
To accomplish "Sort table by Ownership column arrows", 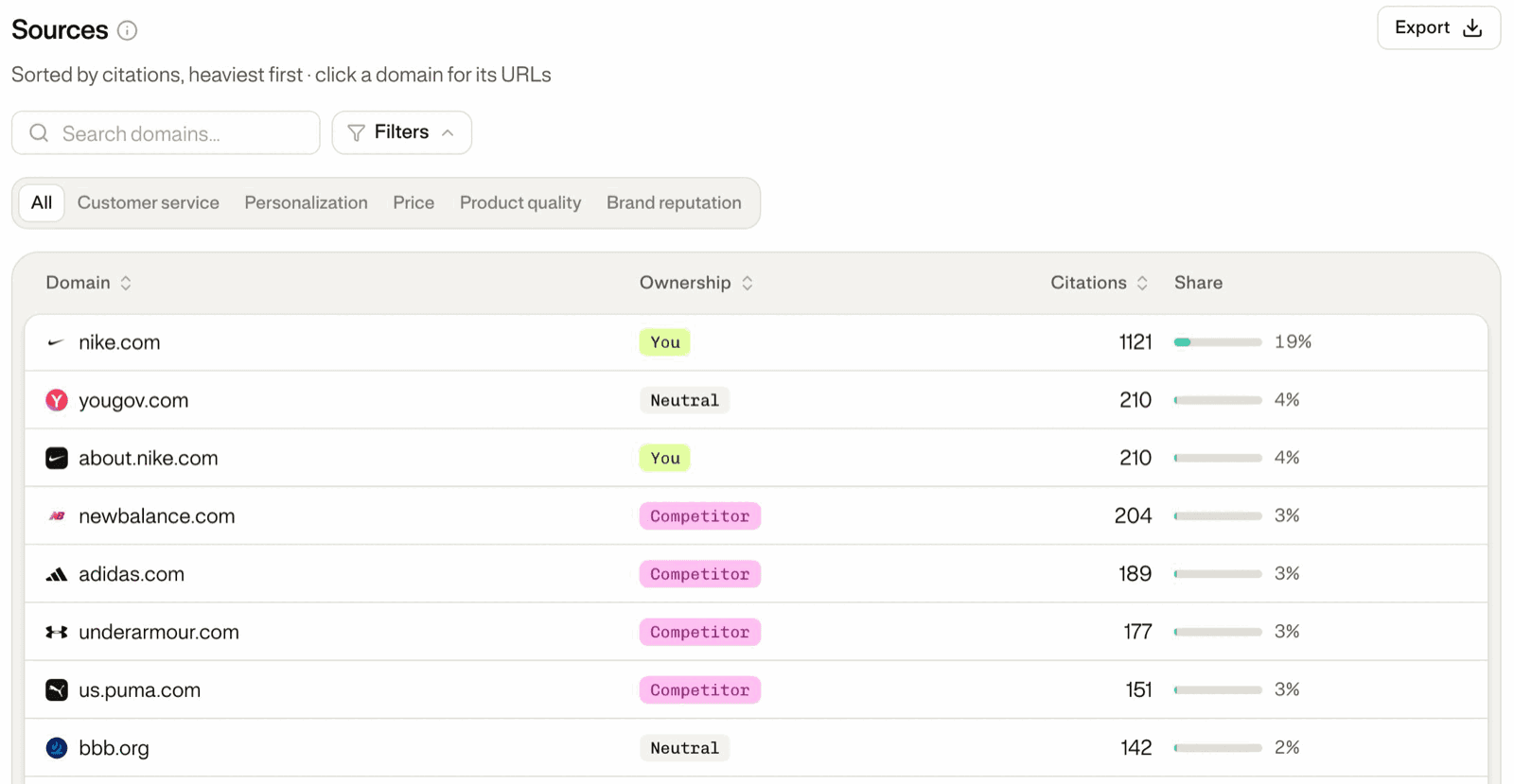I will point(748,283).
